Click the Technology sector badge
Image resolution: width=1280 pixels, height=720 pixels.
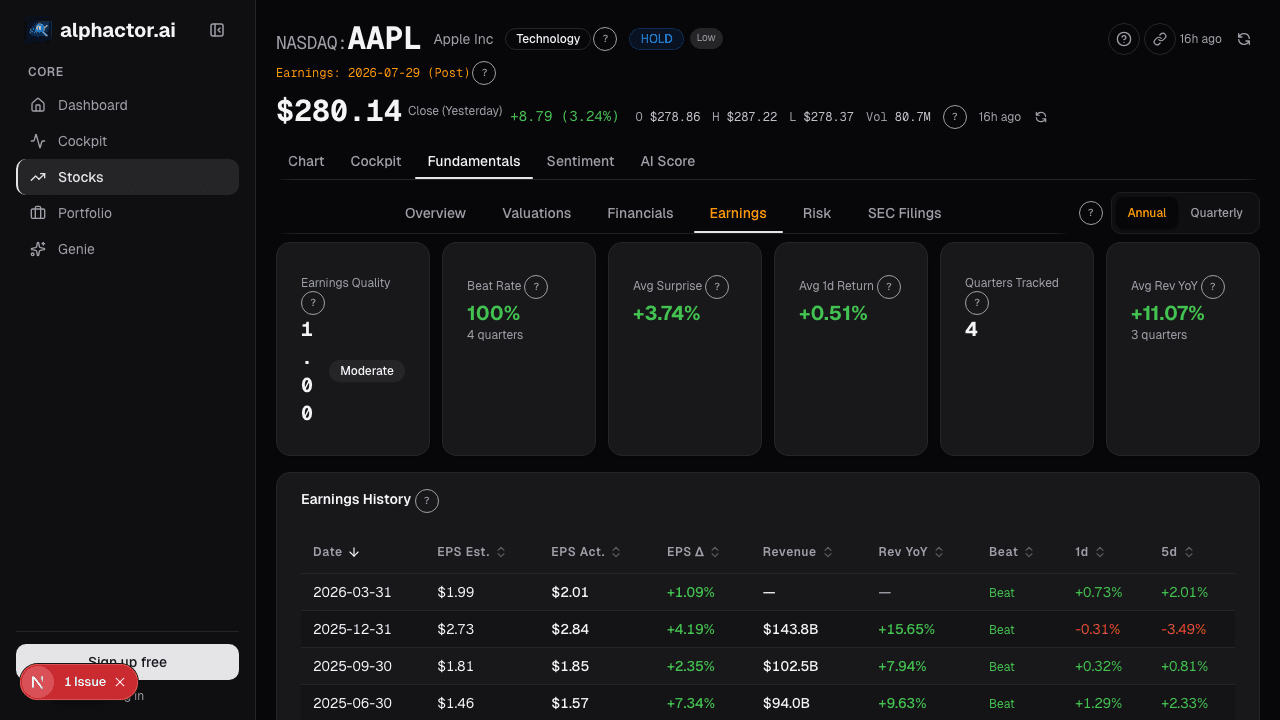tap(548, 39)
